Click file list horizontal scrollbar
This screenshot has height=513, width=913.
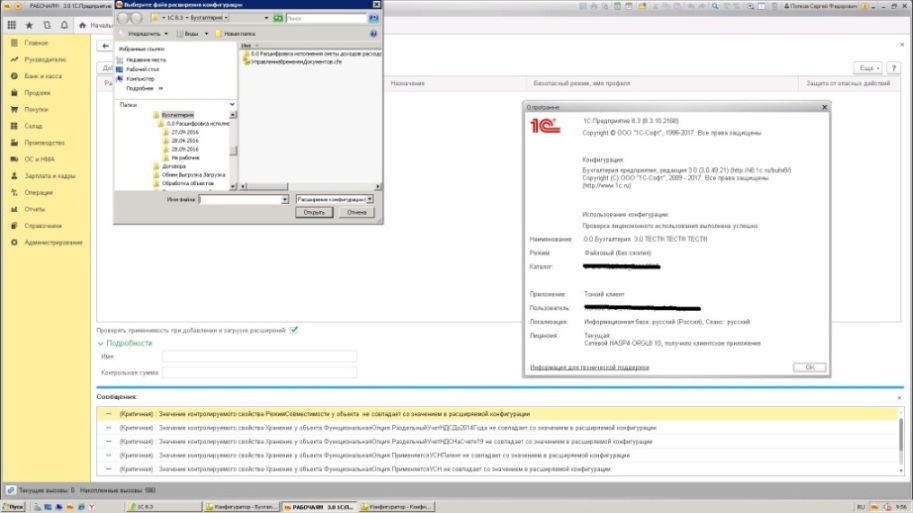coord(310,186)
